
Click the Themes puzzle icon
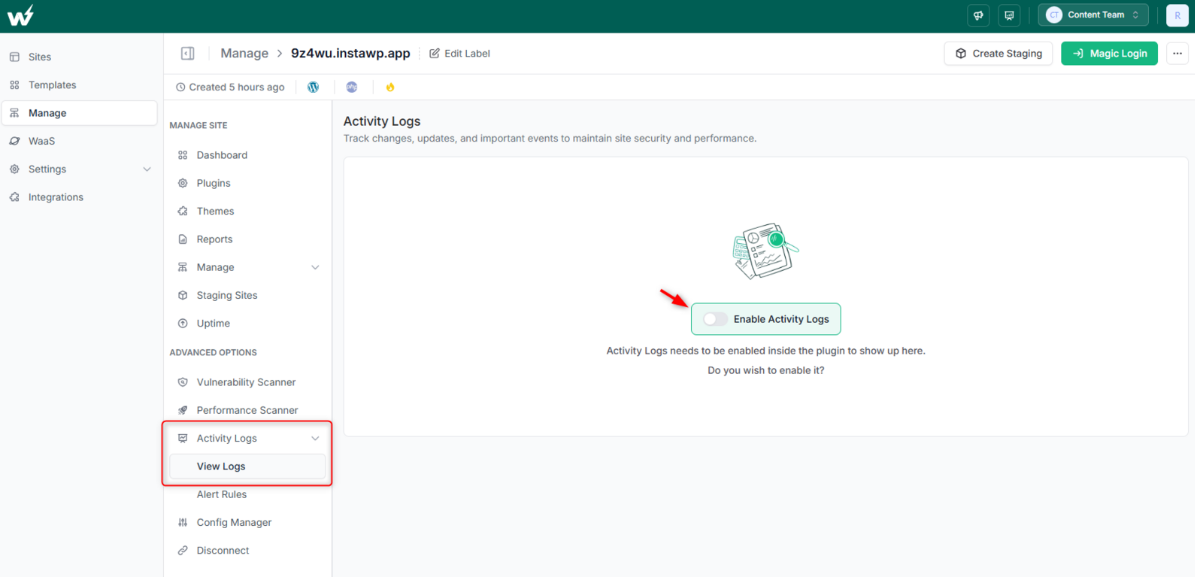point(183,211)
